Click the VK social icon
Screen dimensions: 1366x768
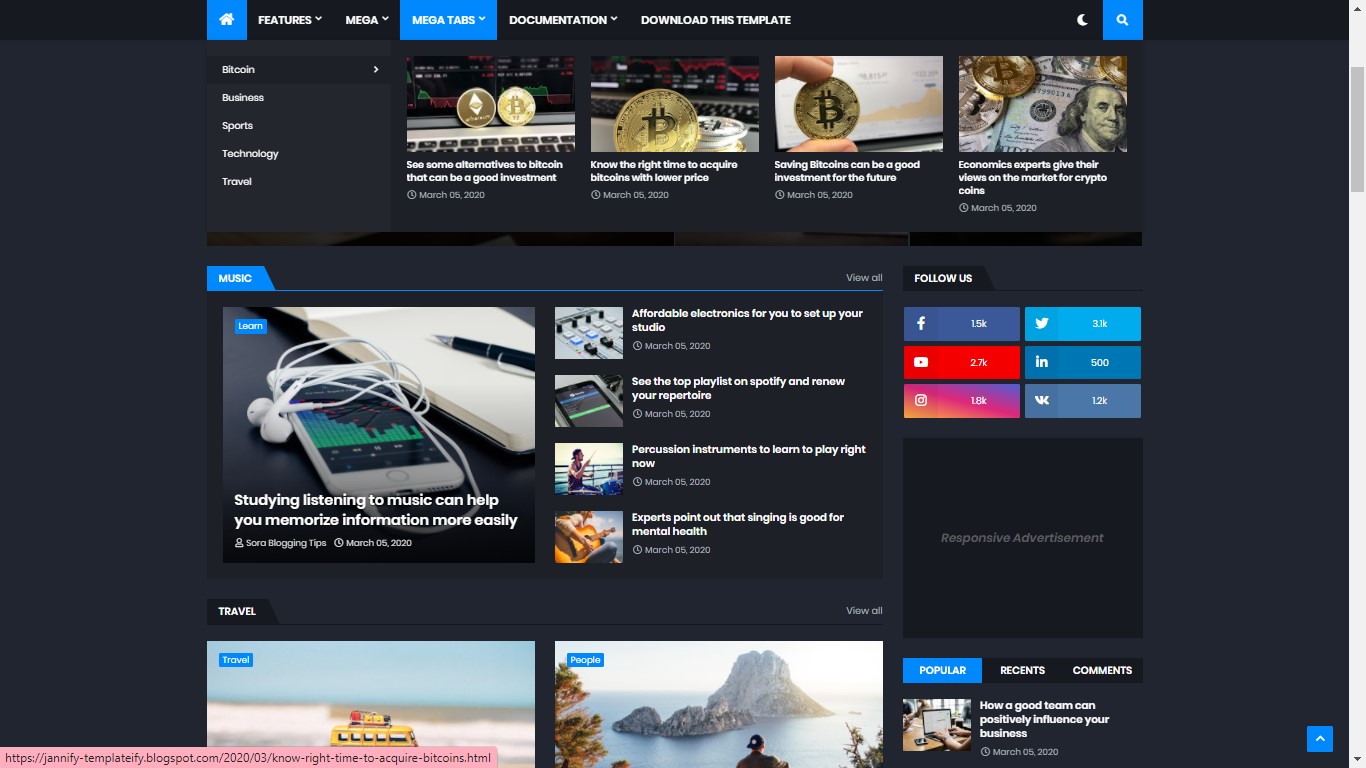(x=1082, y=400)
